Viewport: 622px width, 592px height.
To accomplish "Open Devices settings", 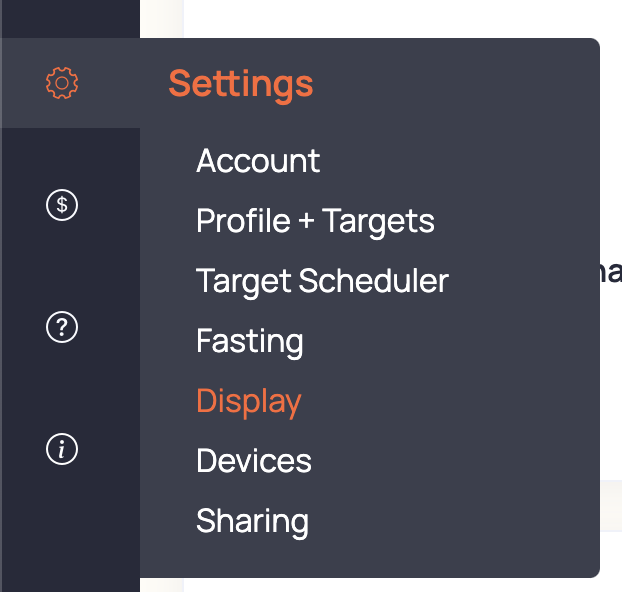I will pyautogui.click(x=254, y=461).
